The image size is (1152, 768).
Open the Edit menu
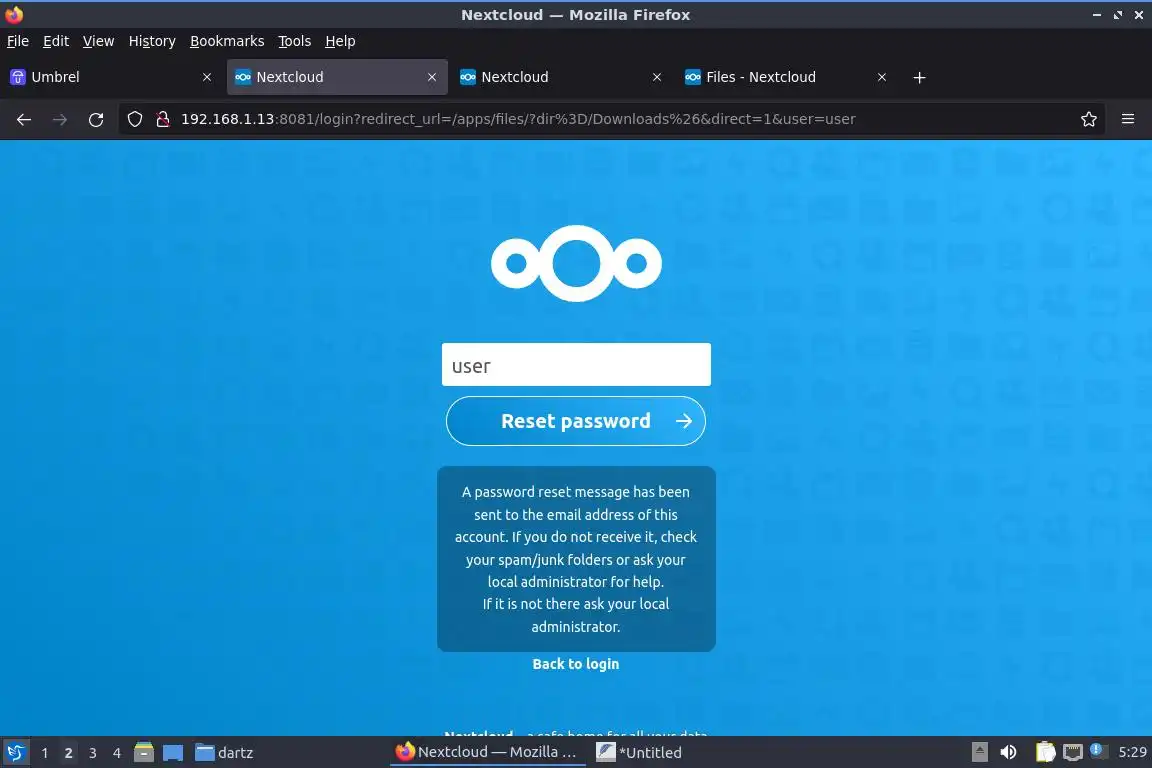click(x=56, y=41)
